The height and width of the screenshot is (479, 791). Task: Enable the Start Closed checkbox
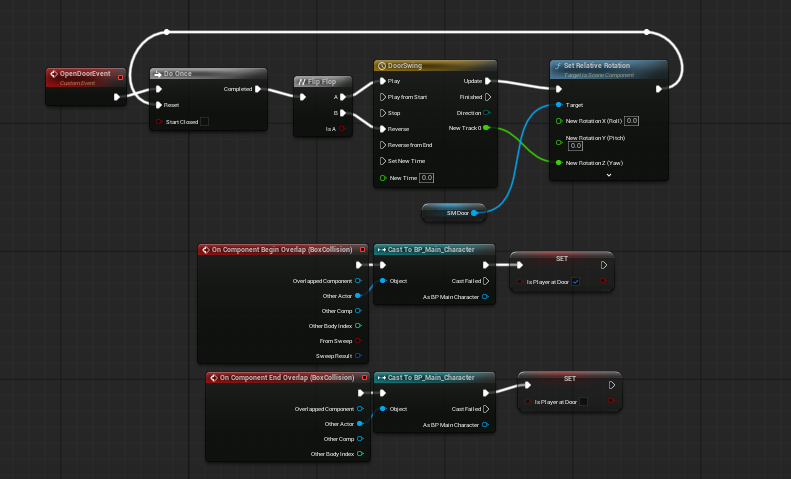point(205,122)
